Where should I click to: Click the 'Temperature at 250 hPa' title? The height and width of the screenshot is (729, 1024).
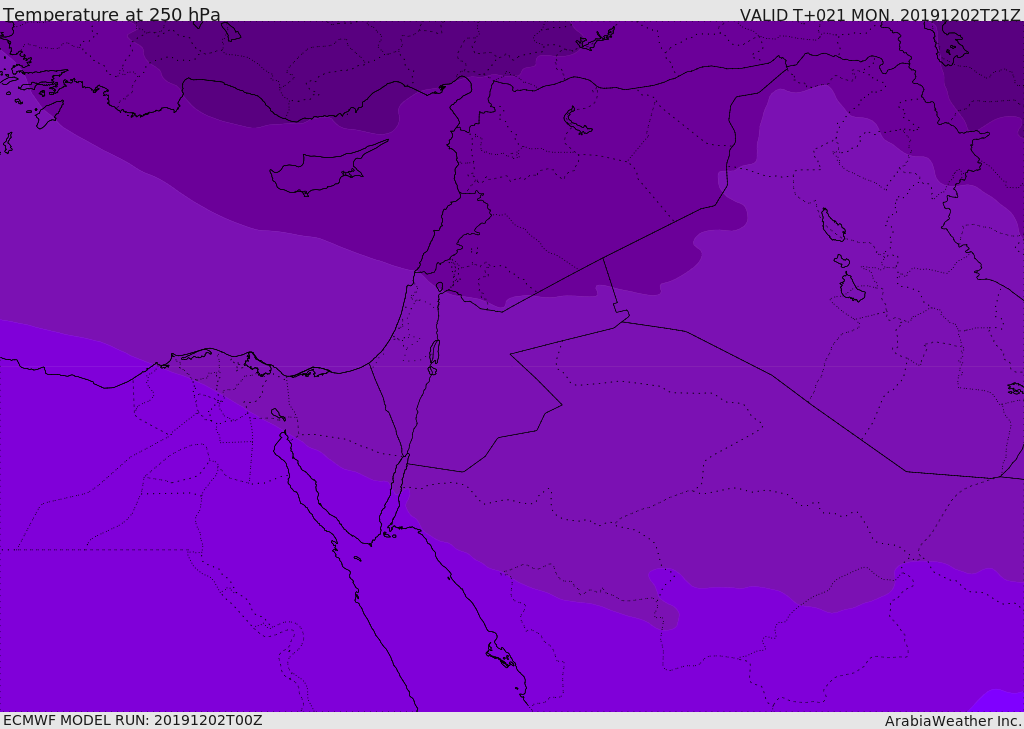coord(112,14)
